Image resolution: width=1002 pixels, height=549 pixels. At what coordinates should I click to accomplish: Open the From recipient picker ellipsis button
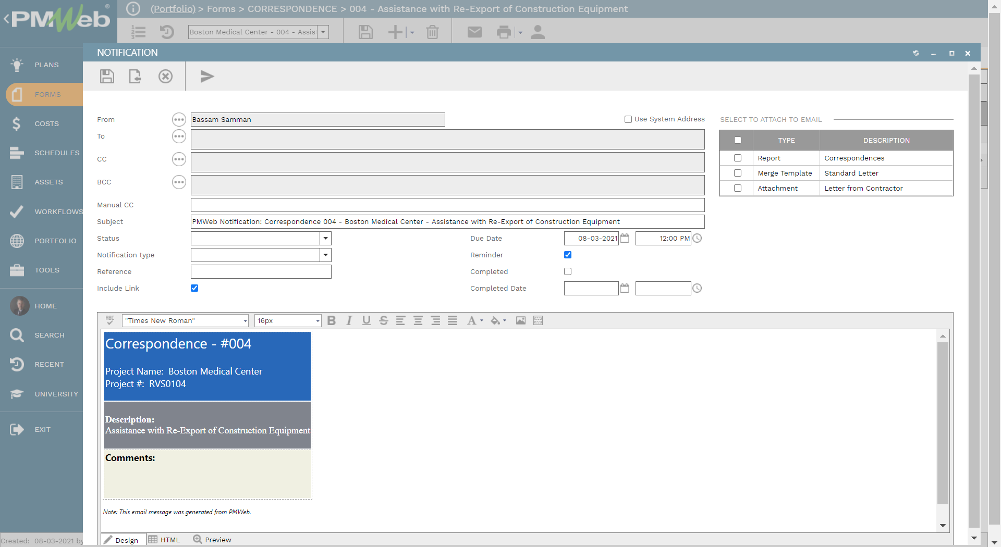(179, 120)
